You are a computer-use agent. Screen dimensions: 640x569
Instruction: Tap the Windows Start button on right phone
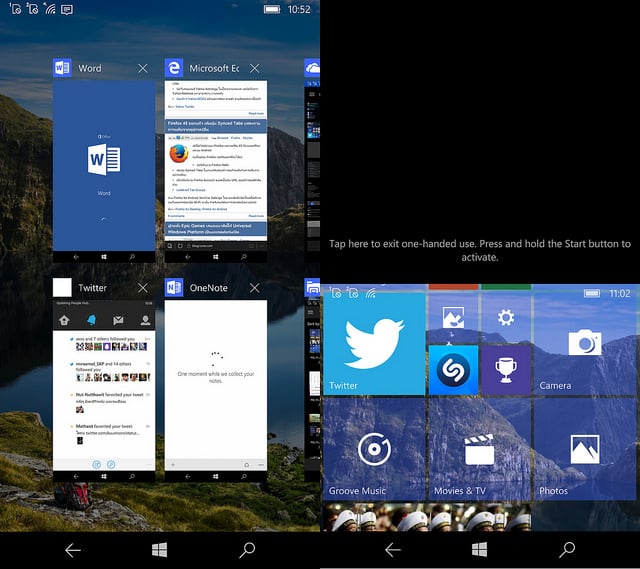pos(479,550)
